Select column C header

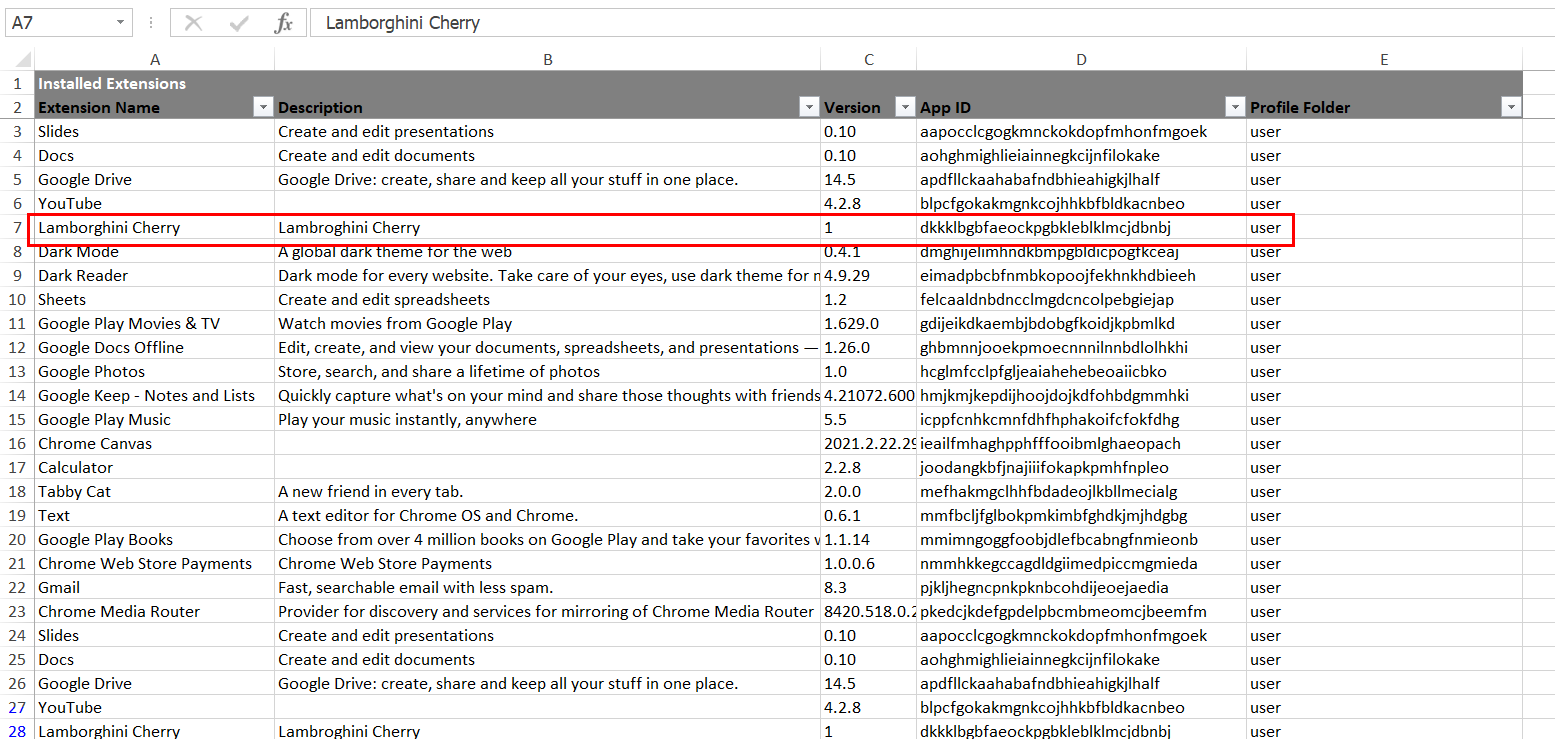tap(869, 60)
